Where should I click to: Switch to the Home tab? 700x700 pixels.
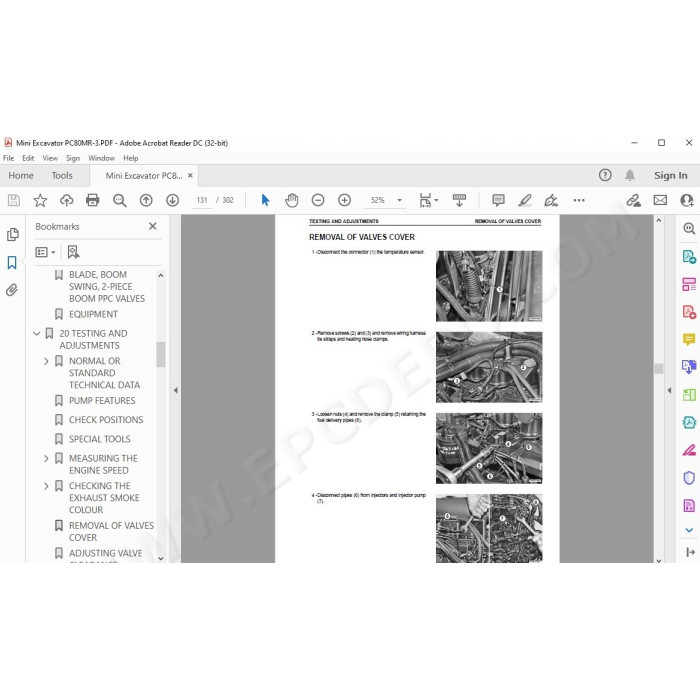click(x=21, y=175)
